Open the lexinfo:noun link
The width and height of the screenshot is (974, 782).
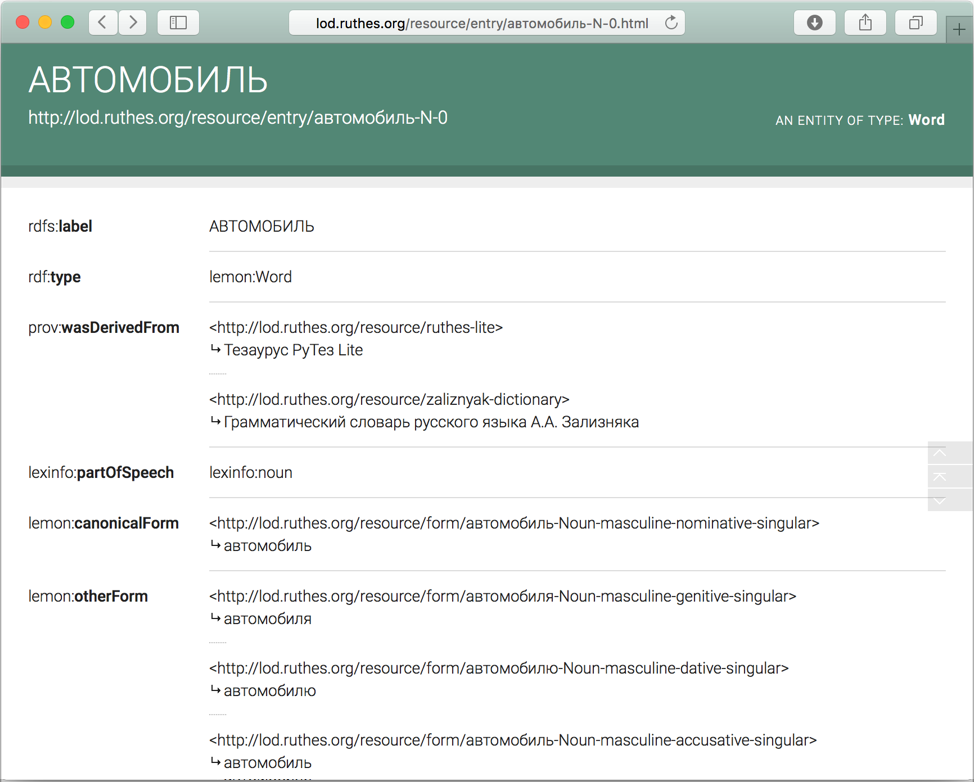click(x=250, y=473)
